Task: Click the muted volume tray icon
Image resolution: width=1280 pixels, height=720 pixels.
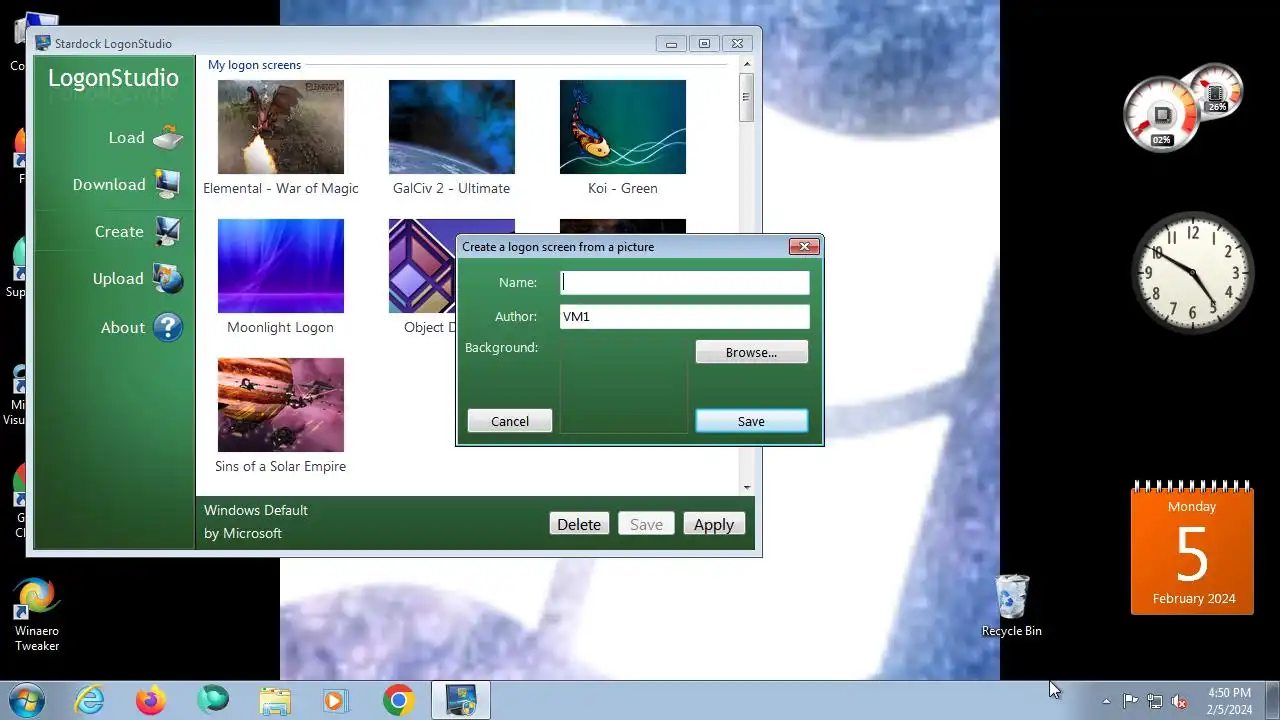Action: click(x=1180, y=701)
